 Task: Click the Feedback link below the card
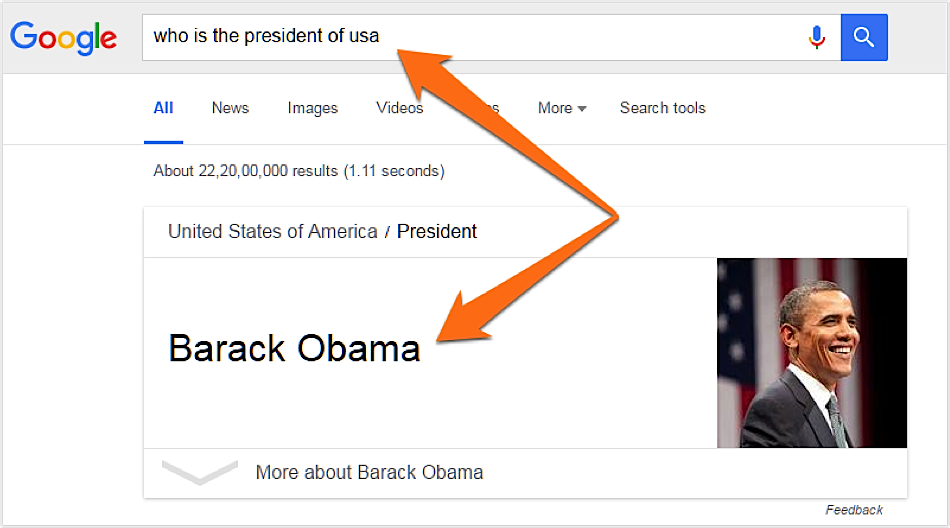(x=854, y=510)
